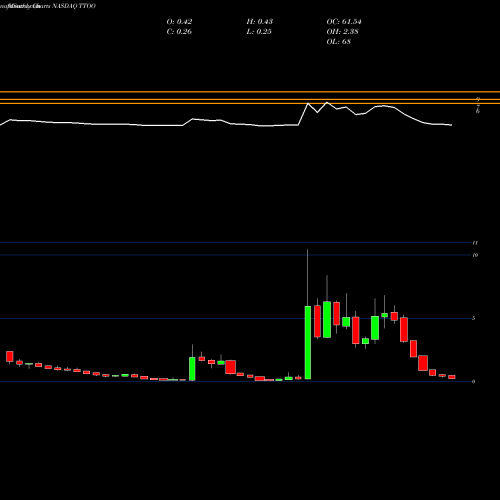Click the peak of the white indicator line

327,102
